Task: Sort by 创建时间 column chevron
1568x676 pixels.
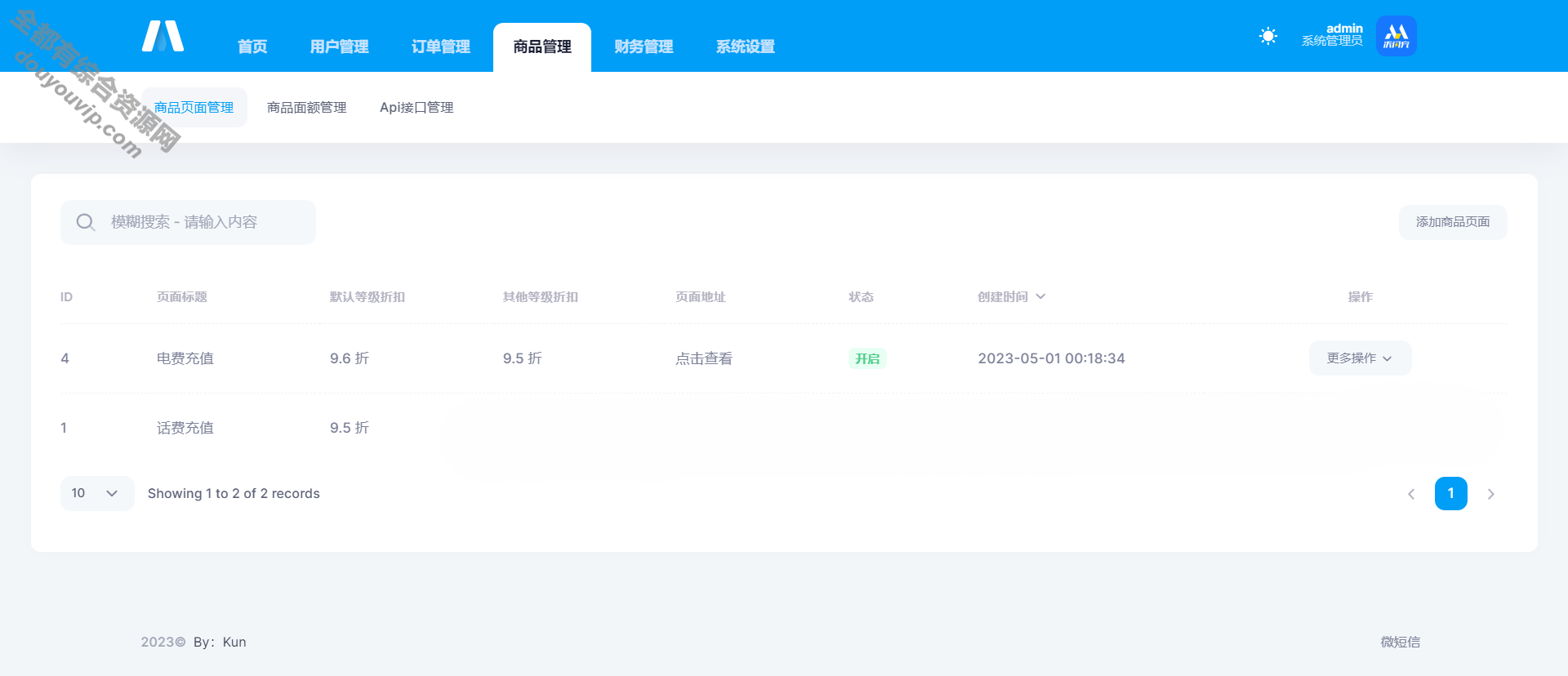Action: pyautogui.click(x=1040, y=296)
